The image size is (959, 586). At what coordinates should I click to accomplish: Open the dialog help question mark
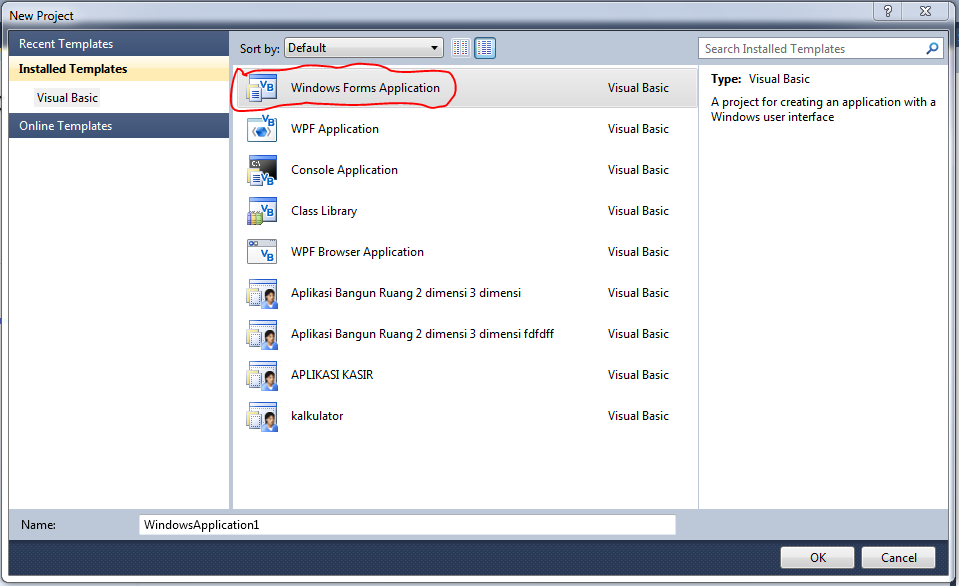[x=888, y=11]
